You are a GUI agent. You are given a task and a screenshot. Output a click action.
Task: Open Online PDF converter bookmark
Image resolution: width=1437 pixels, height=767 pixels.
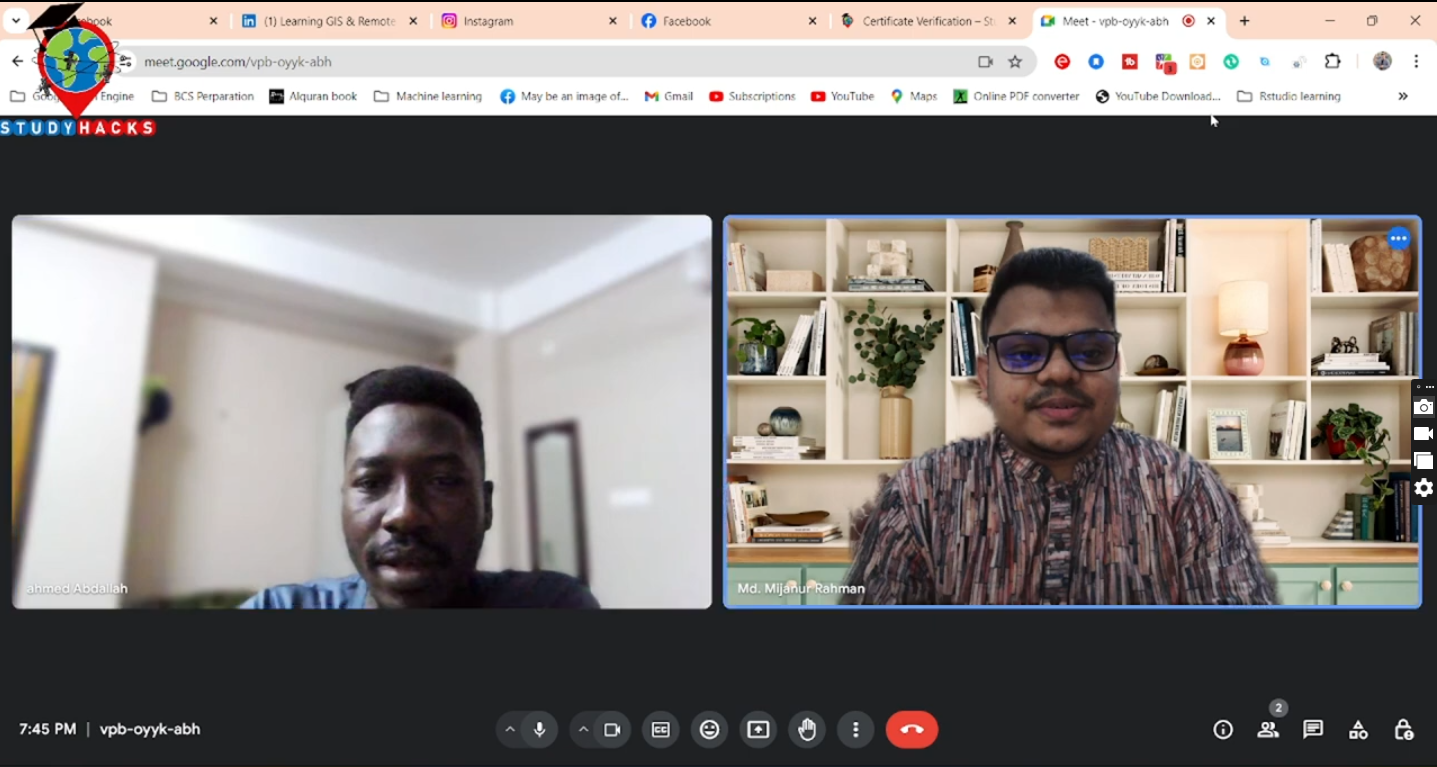[1016, 97]
